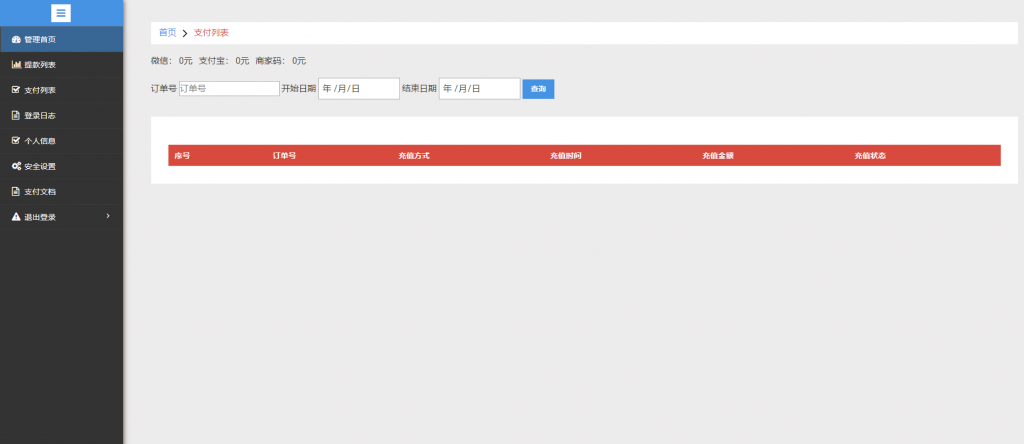Click the 充值方式 column header
The width and height of the screenshot is (1024, 444).
click(x=414, y=156)
